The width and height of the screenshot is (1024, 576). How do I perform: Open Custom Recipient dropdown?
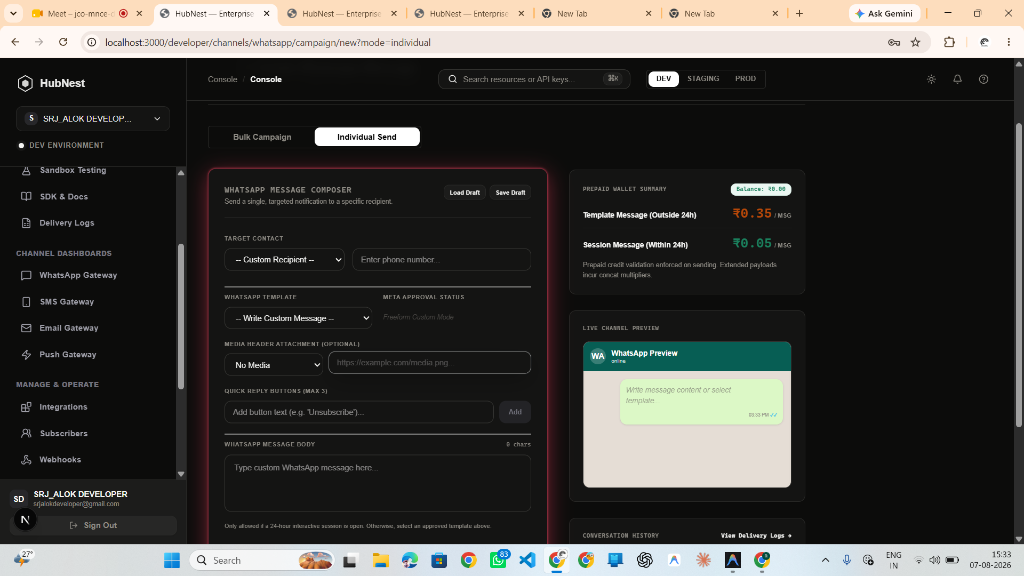point(284,259)
